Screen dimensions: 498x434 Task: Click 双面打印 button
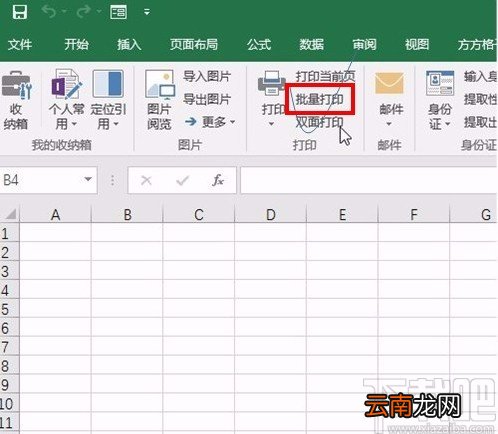coord(319,122)
